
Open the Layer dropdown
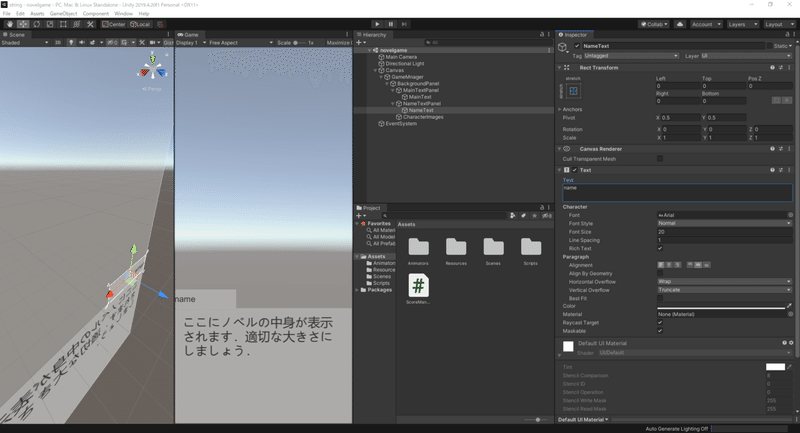(x=746, y=56)
